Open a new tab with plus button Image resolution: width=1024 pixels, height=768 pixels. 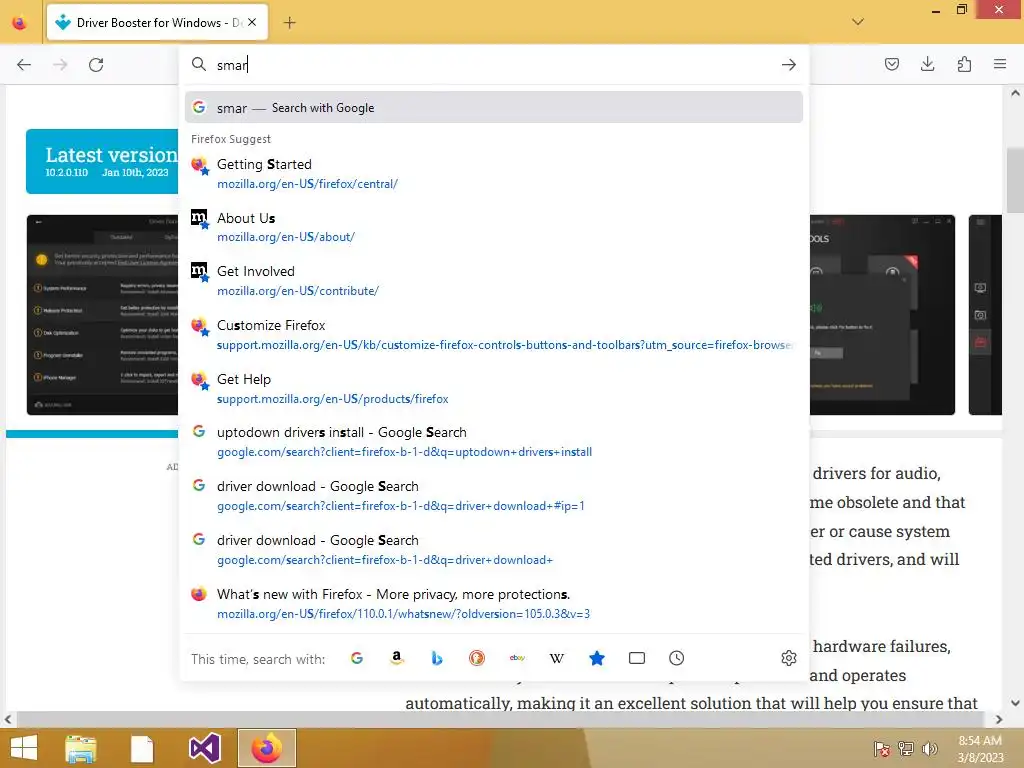290,23
